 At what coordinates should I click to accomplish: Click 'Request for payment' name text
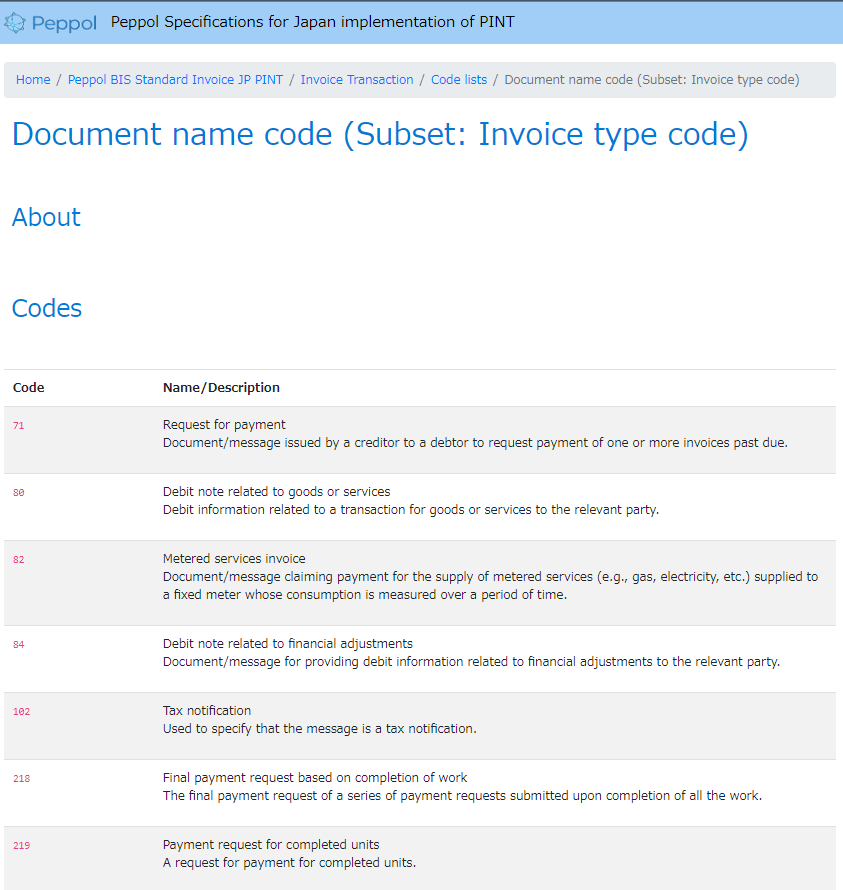pyautogui.click(x=224, y=425)
